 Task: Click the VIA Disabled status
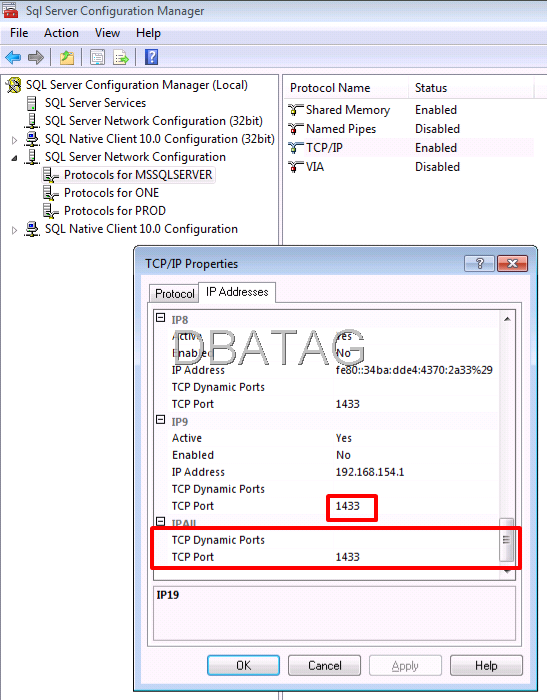pos(437,167)
